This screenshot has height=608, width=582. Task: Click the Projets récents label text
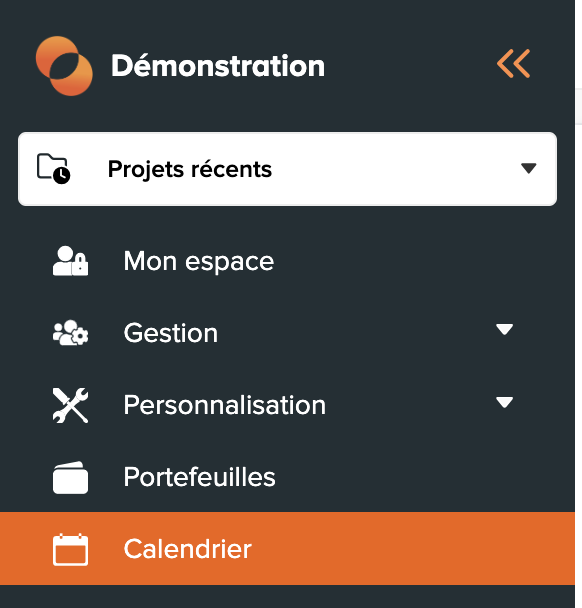pos(190,169)
